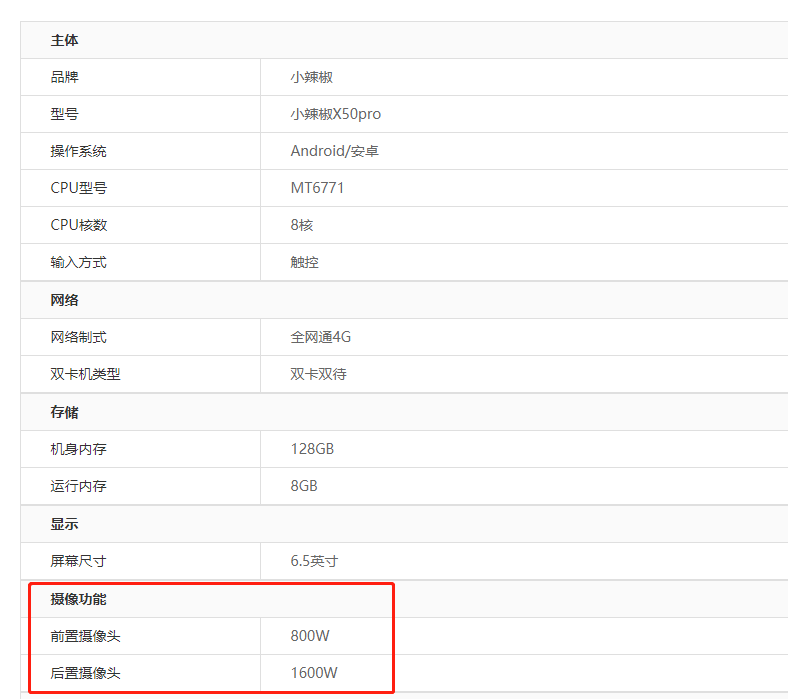The image size is (788, 699).
Task: Click the 运行内存 label
Action: coord(78,486)
